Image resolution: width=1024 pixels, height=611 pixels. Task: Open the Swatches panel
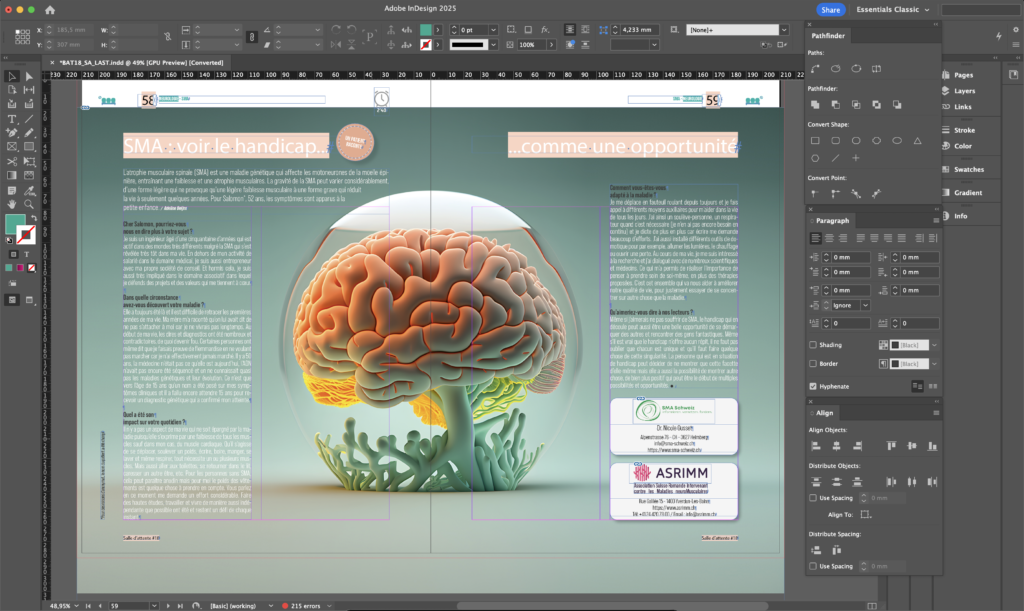click(968, 169)
